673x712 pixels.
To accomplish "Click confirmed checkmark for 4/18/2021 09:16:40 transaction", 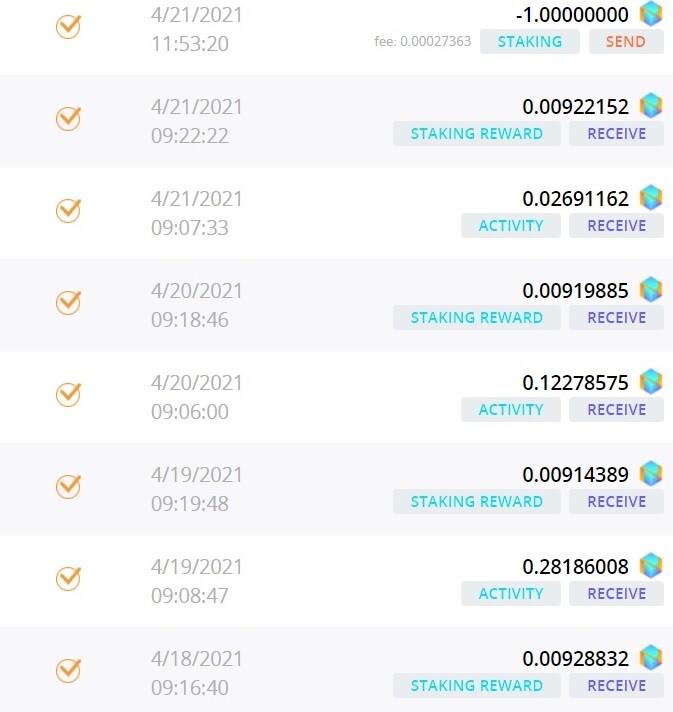I will coord(69,670).
